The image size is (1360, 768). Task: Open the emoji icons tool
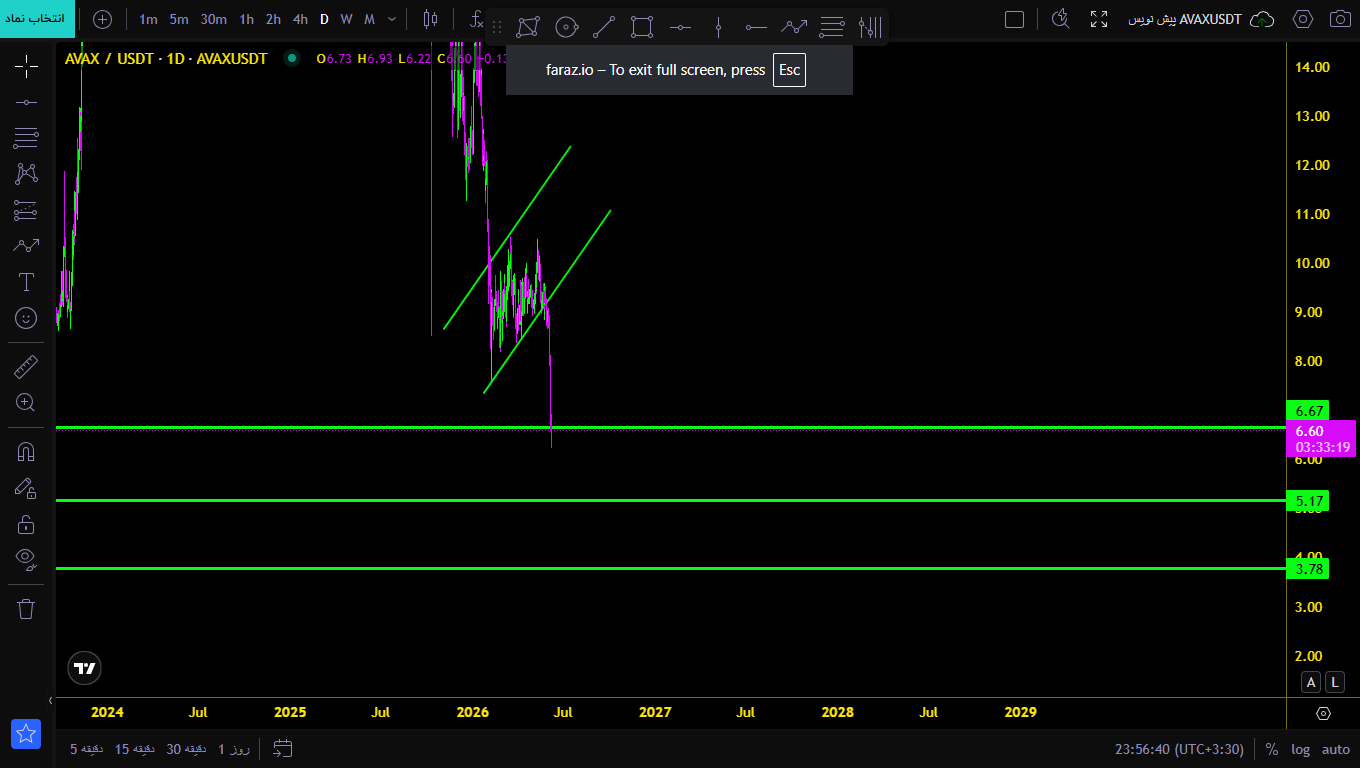pyautogui.click(x=26, y=318)
